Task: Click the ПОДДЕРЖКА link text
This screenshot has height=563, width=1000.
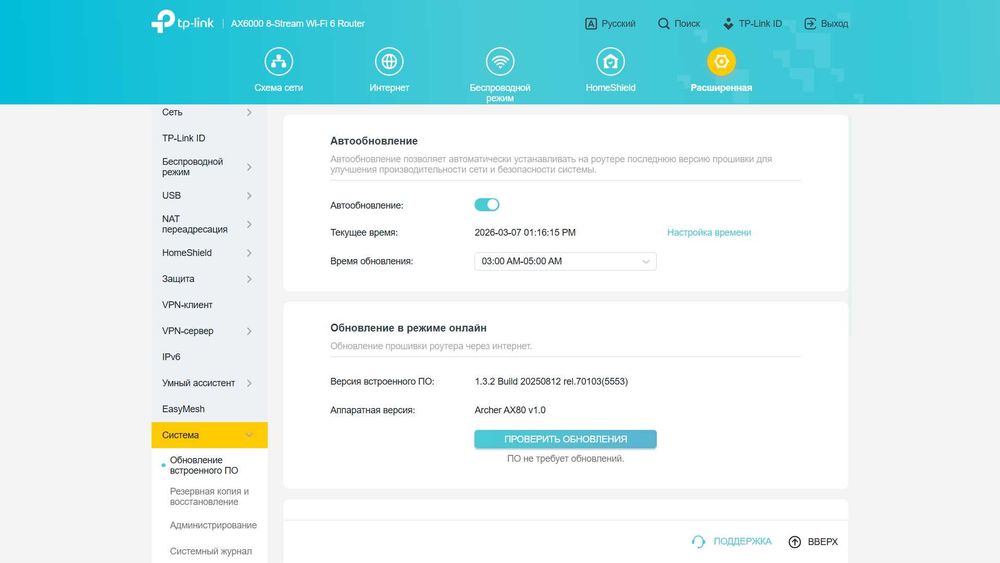Action: pyautogui.click(x=742, y=541)
